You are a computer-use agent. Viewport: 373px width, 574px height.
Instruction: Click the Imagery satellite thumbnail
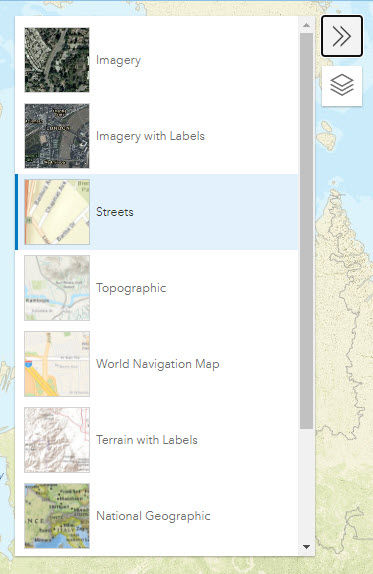[x=57, y=60]
